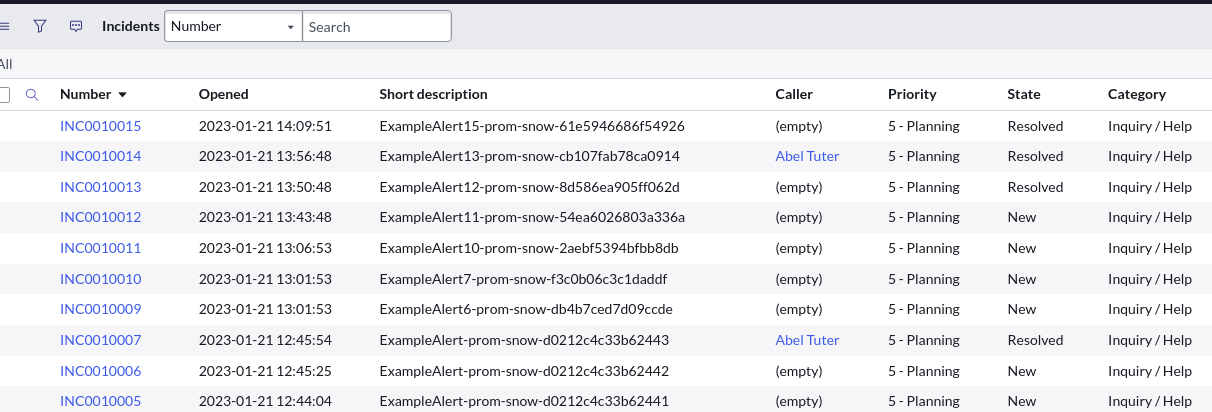Click the Short description column header
Viewport: 1212px width, 412px height.
[x=433, y=94]
